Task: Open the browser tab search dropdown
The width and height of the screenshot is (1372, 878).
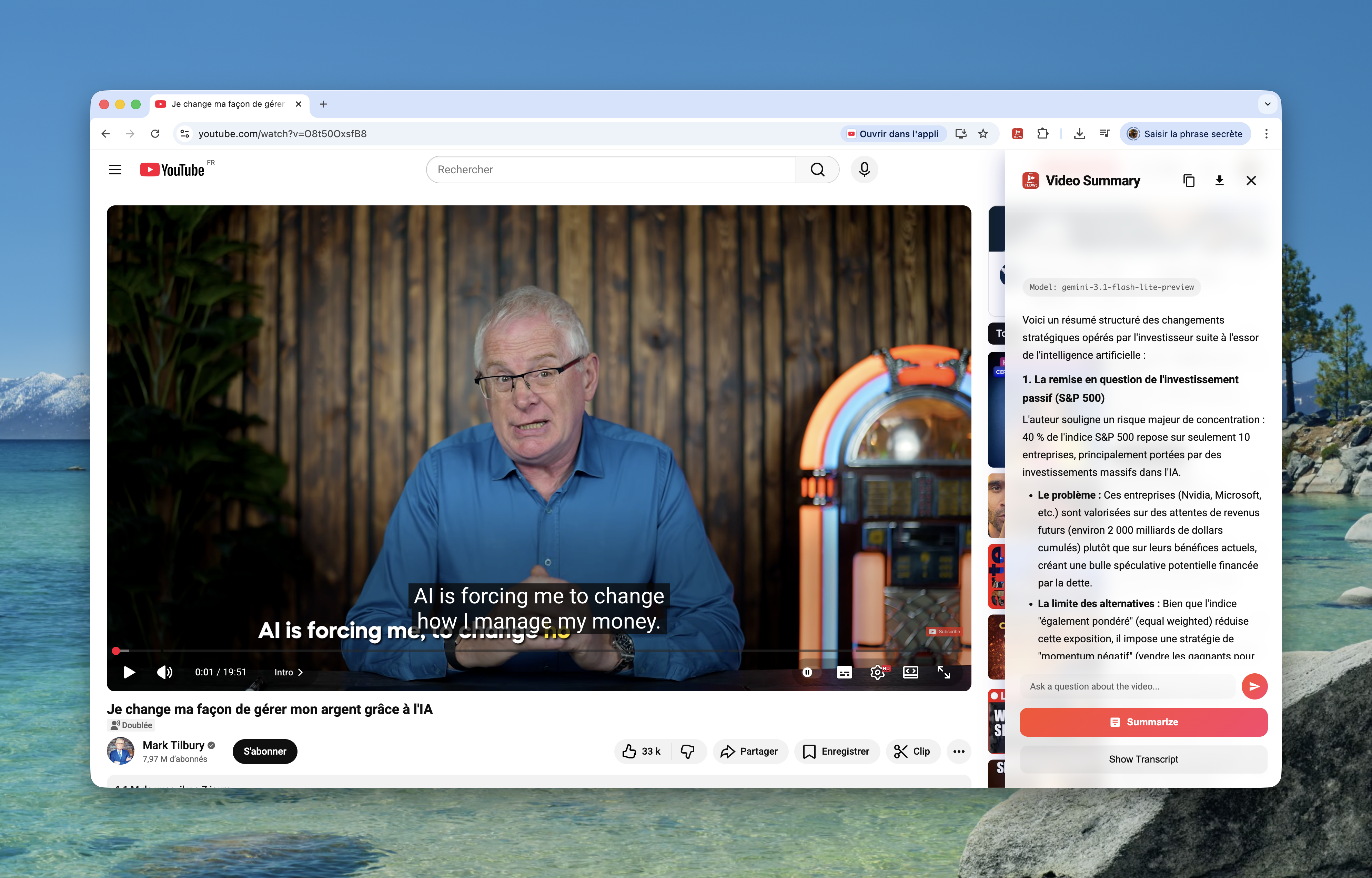Action: pyautogui.click(x=1267, y=104)
